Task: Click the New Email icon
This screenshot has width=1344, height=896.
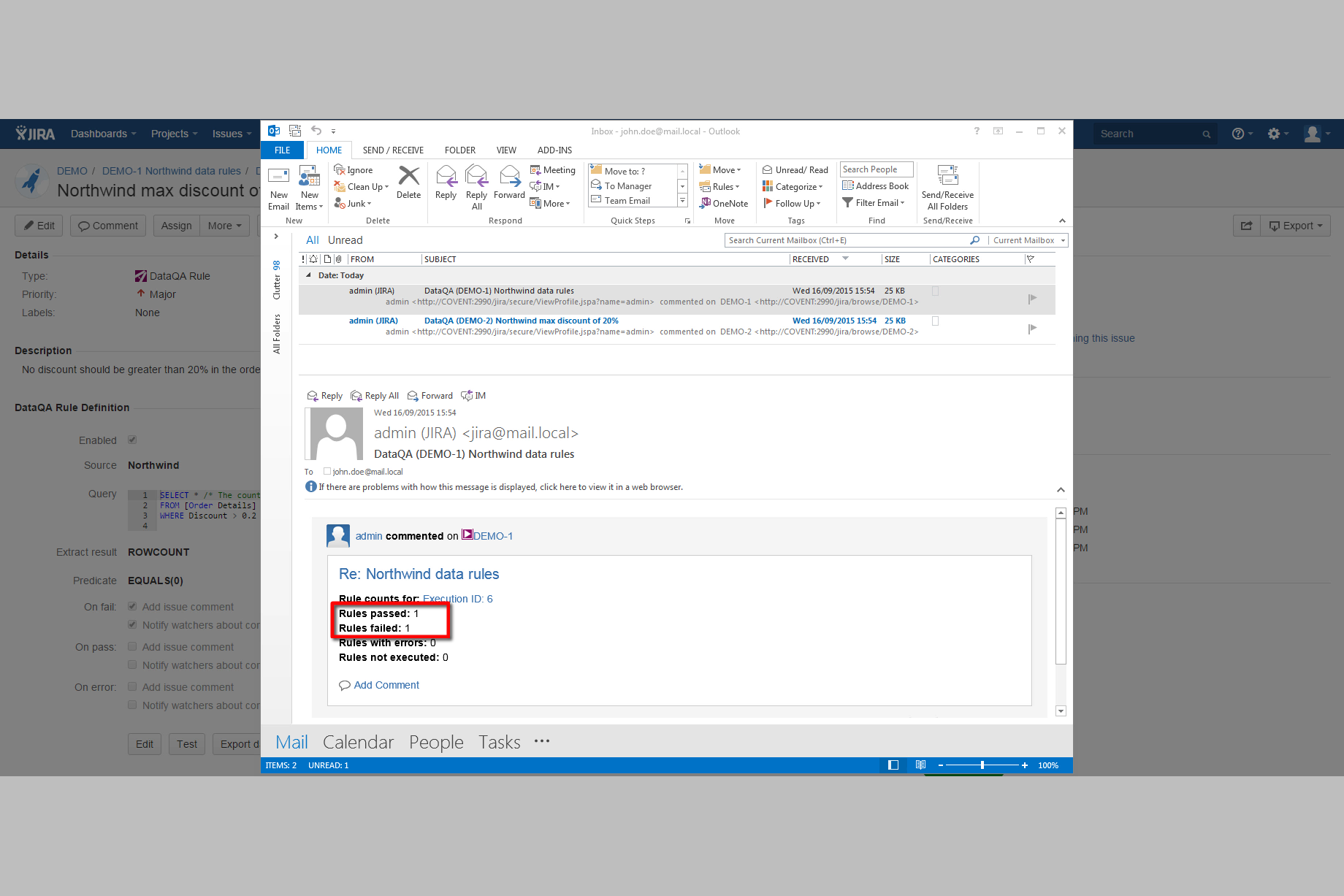Action: point(279,176)
